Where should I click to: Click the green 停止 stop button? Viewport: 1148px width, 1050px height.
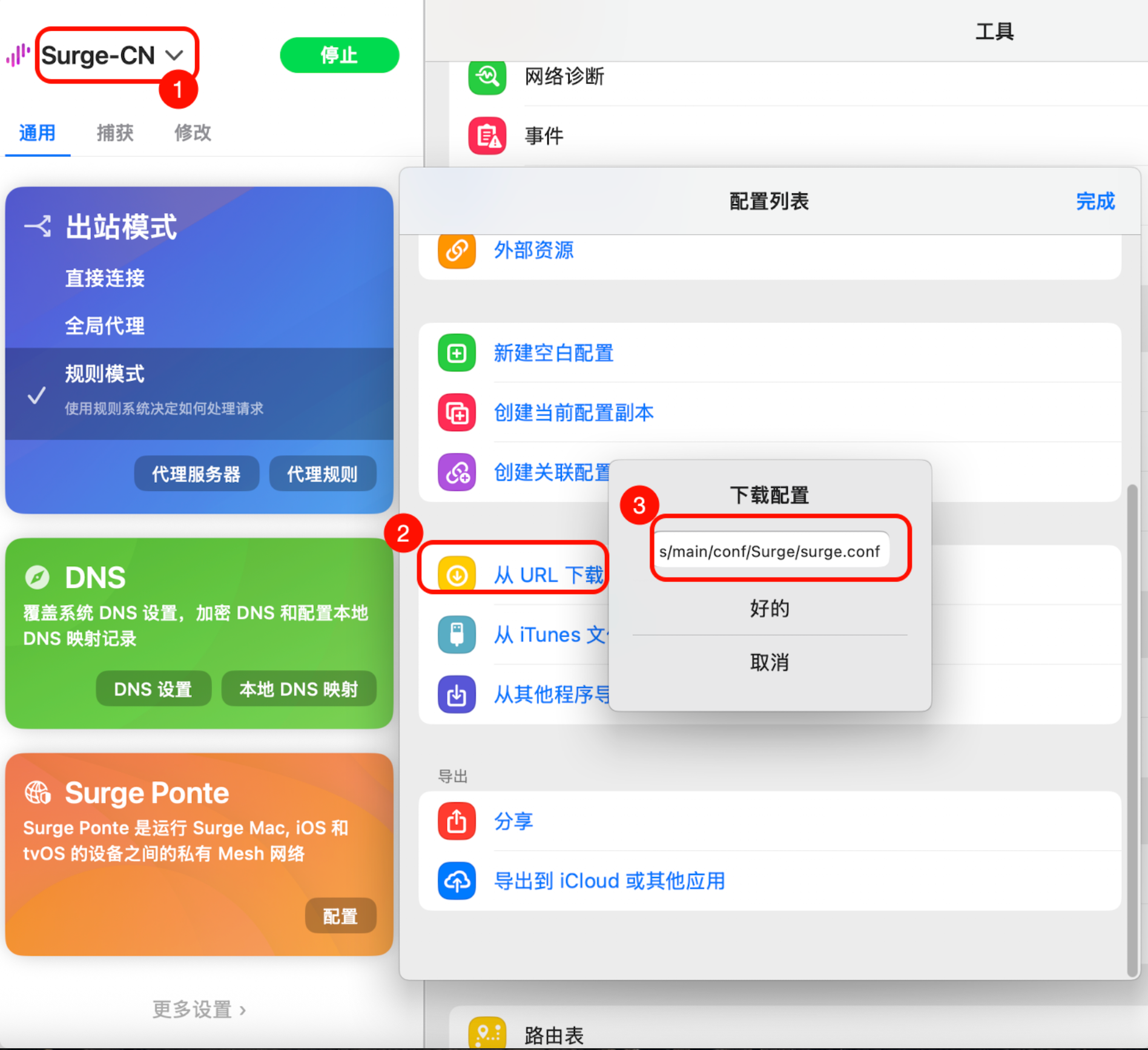point(339,55)
